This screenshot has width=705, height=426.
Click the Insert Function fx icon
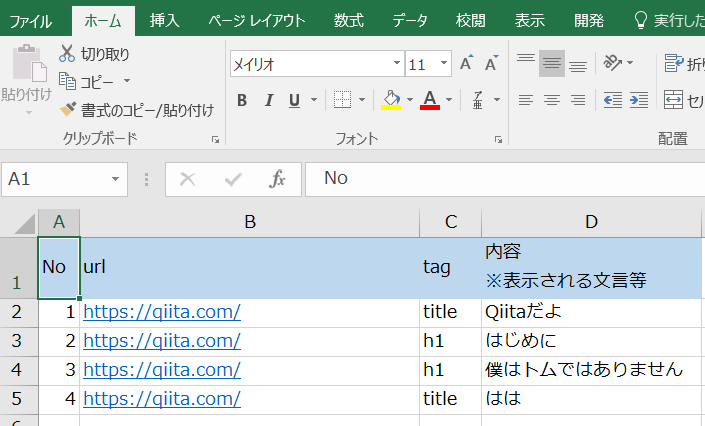point(277,179)
